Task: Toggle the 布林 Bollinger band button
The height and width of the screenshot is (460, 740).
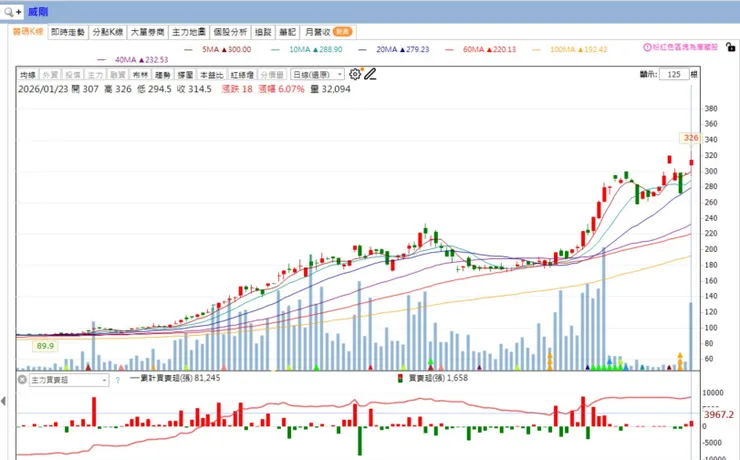Action: [x=140, y=75]
